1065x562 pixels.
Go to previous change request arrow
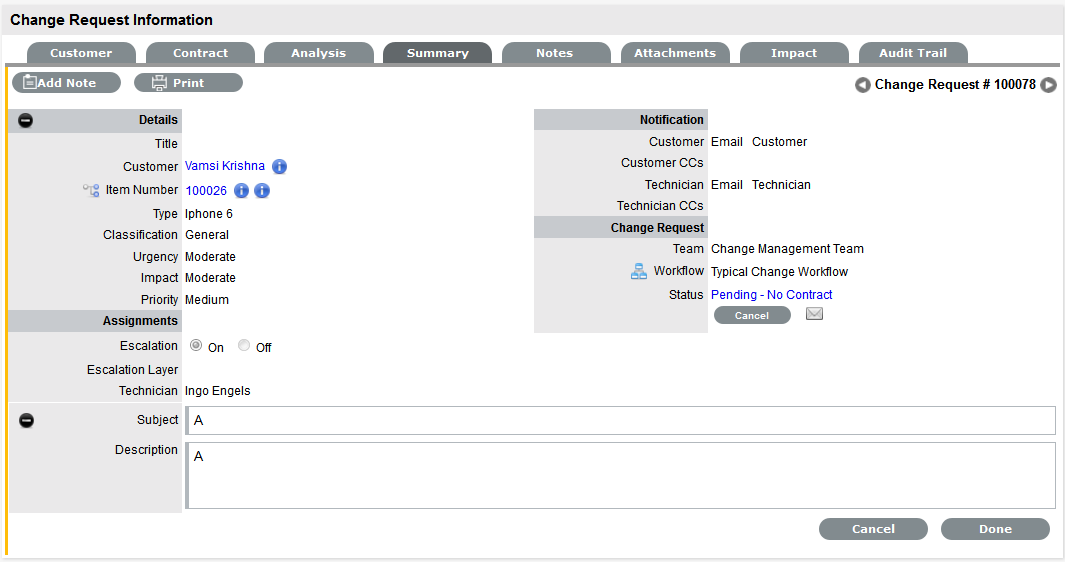tap(862, 85)
